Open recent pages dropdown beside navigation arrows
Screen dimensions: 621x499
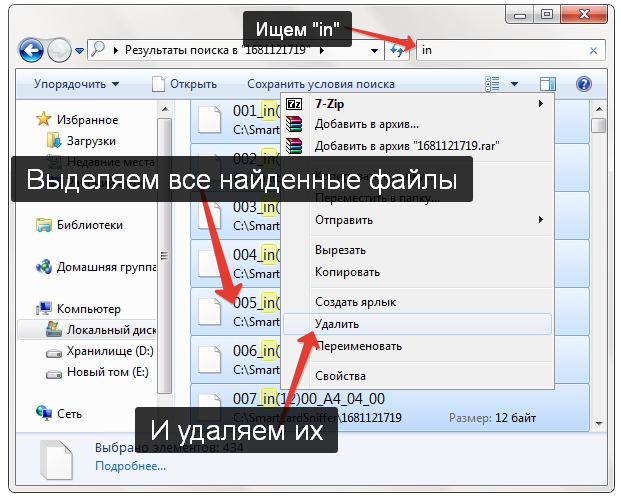coord(80,51)
